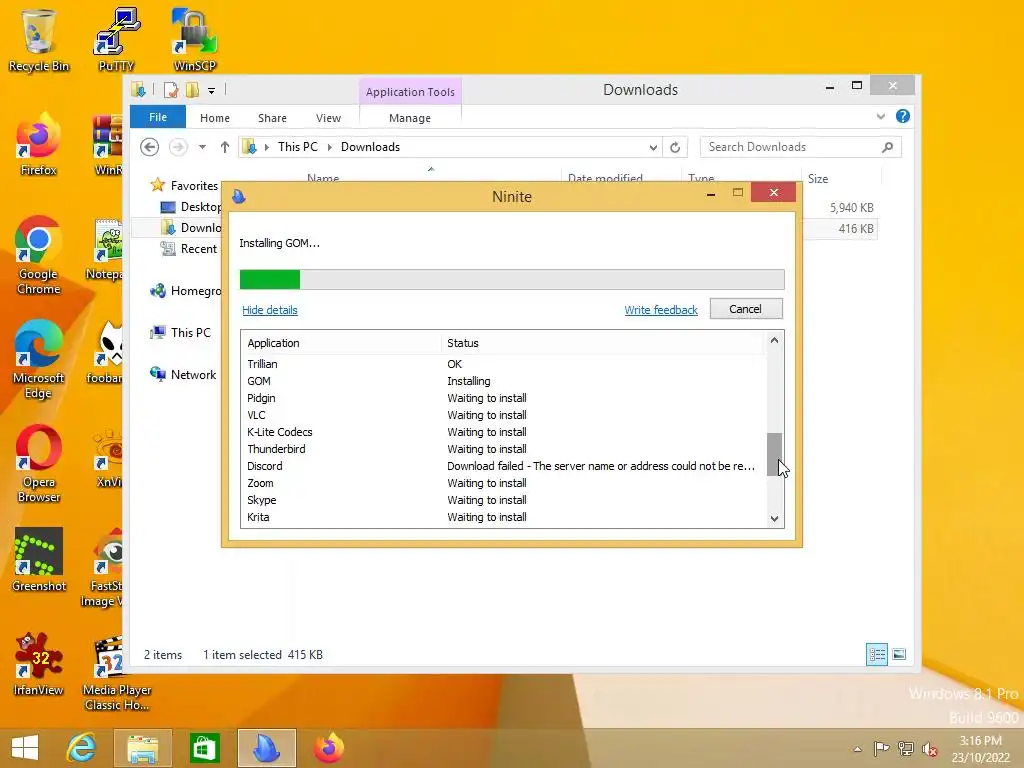This screenshot has height=768, width=1024.
Task: Click the Ninite list scroll down arrow
Action: click(x=774, y=519)
